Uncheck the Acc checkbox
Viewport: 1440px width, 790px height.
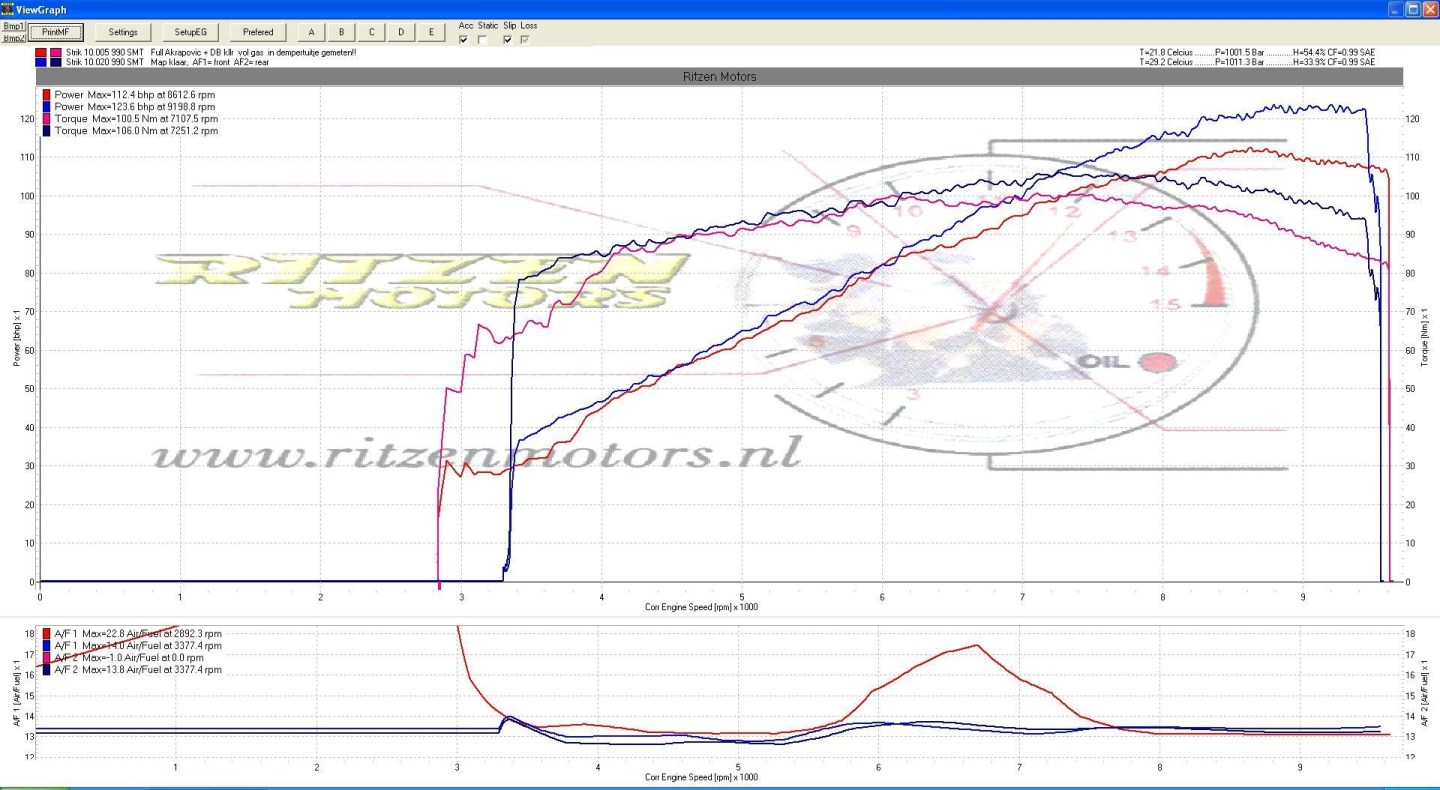tap(463, 40)
